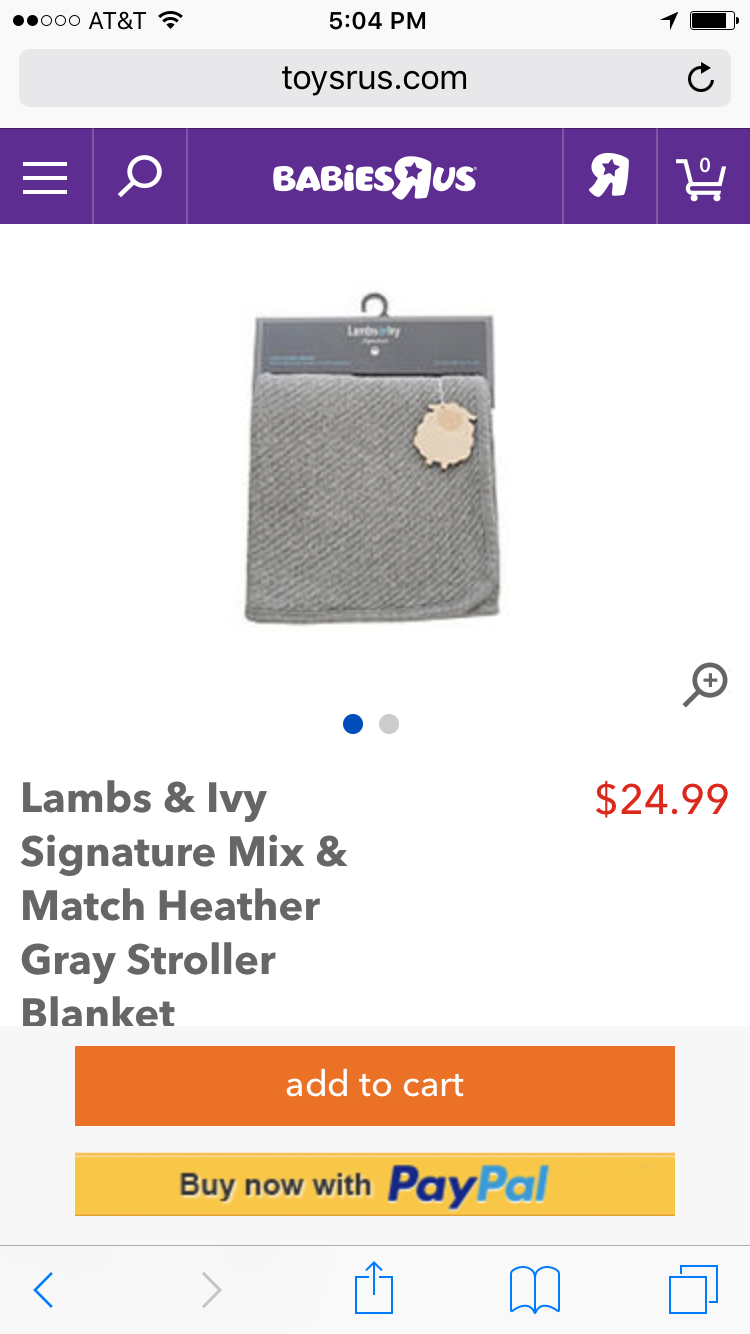This screenshot has width=750, height=1334.
Task: Select the first image carousel dot
Action: (353, 724)
